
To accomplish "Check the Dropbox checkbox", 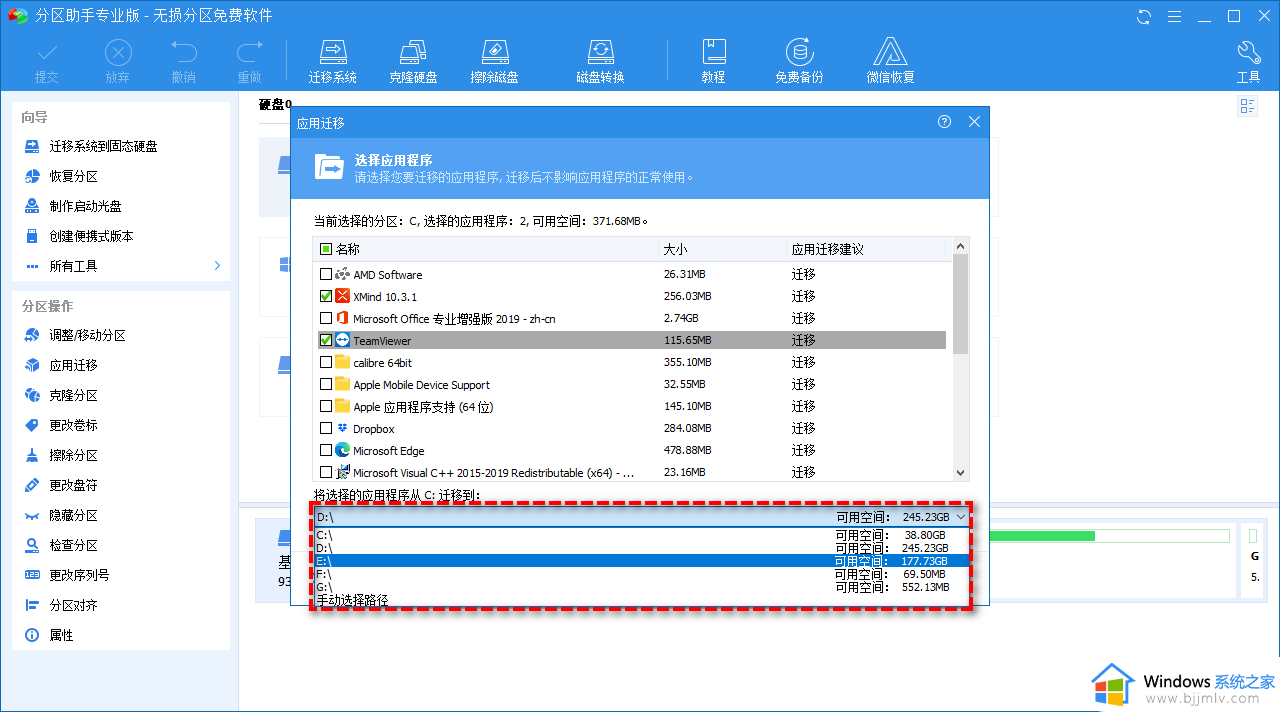I will point(326,428).
